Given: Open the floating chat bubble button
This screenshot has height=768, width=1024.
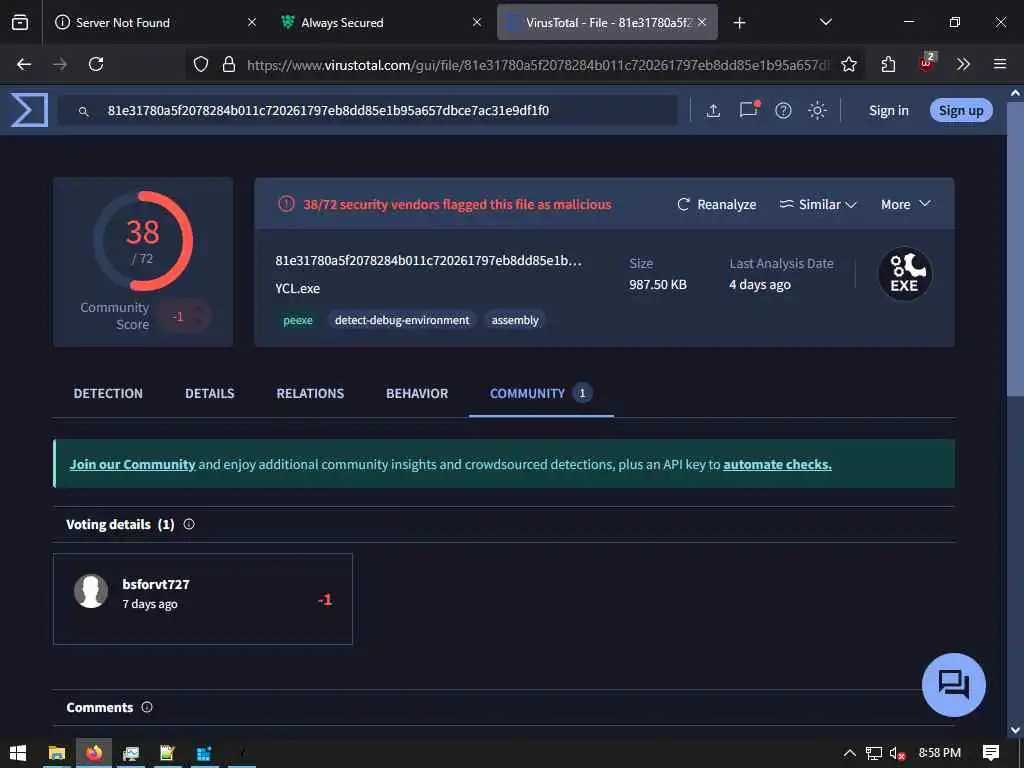Looking at the screenshot, I should (x=953, y=685).
